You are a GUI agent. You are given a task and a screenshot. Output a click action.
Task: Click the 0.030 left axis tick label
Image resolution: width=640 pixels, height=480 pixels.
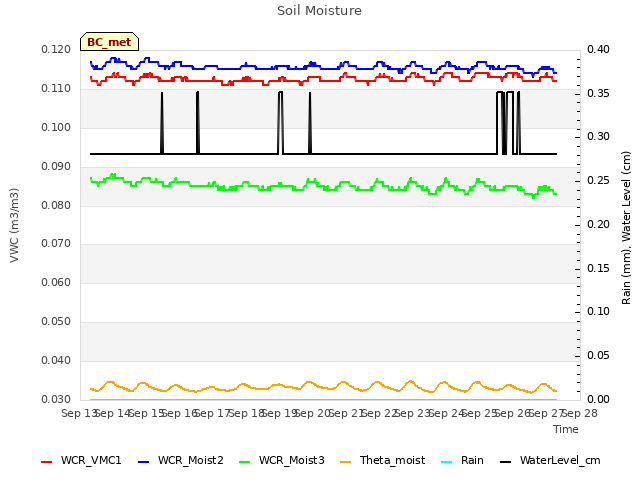click(56, 399)
